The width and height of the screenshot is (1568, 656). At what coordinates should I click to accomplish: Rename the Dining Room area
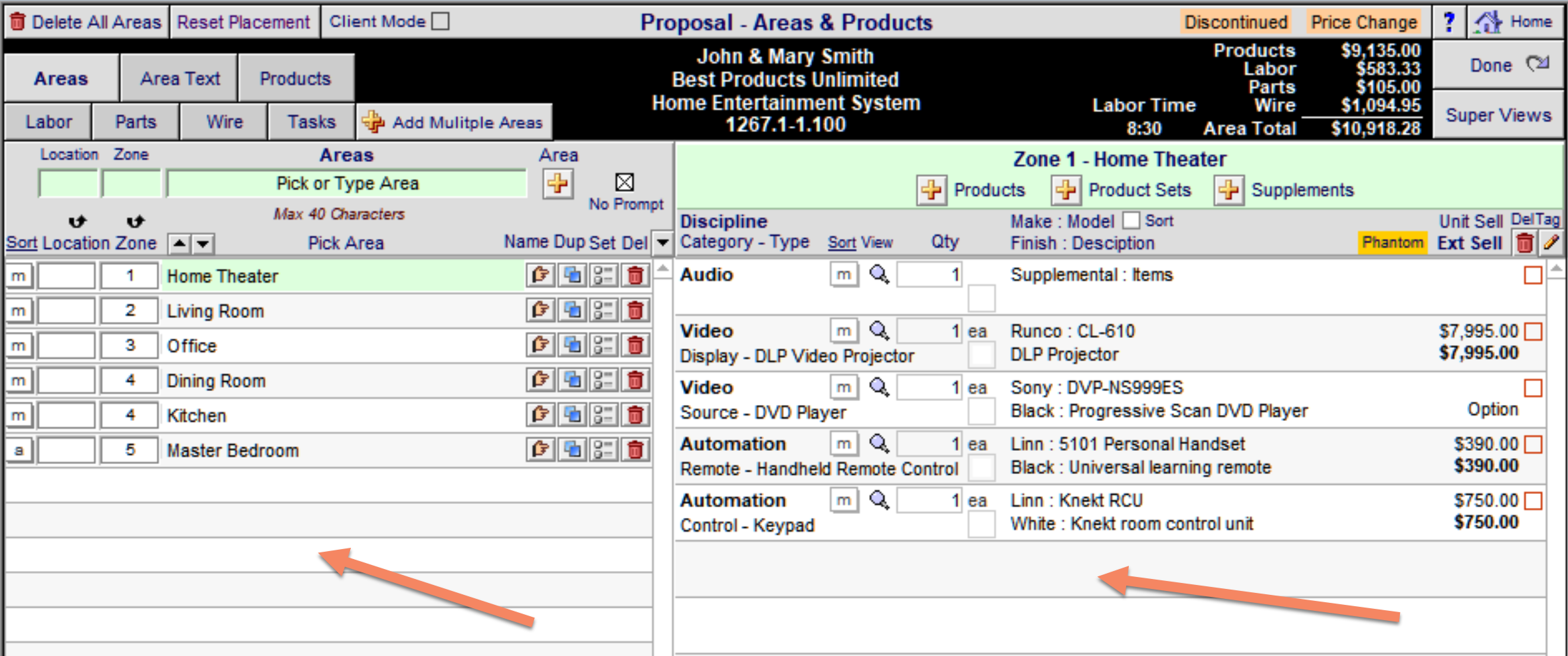(540, 380)
